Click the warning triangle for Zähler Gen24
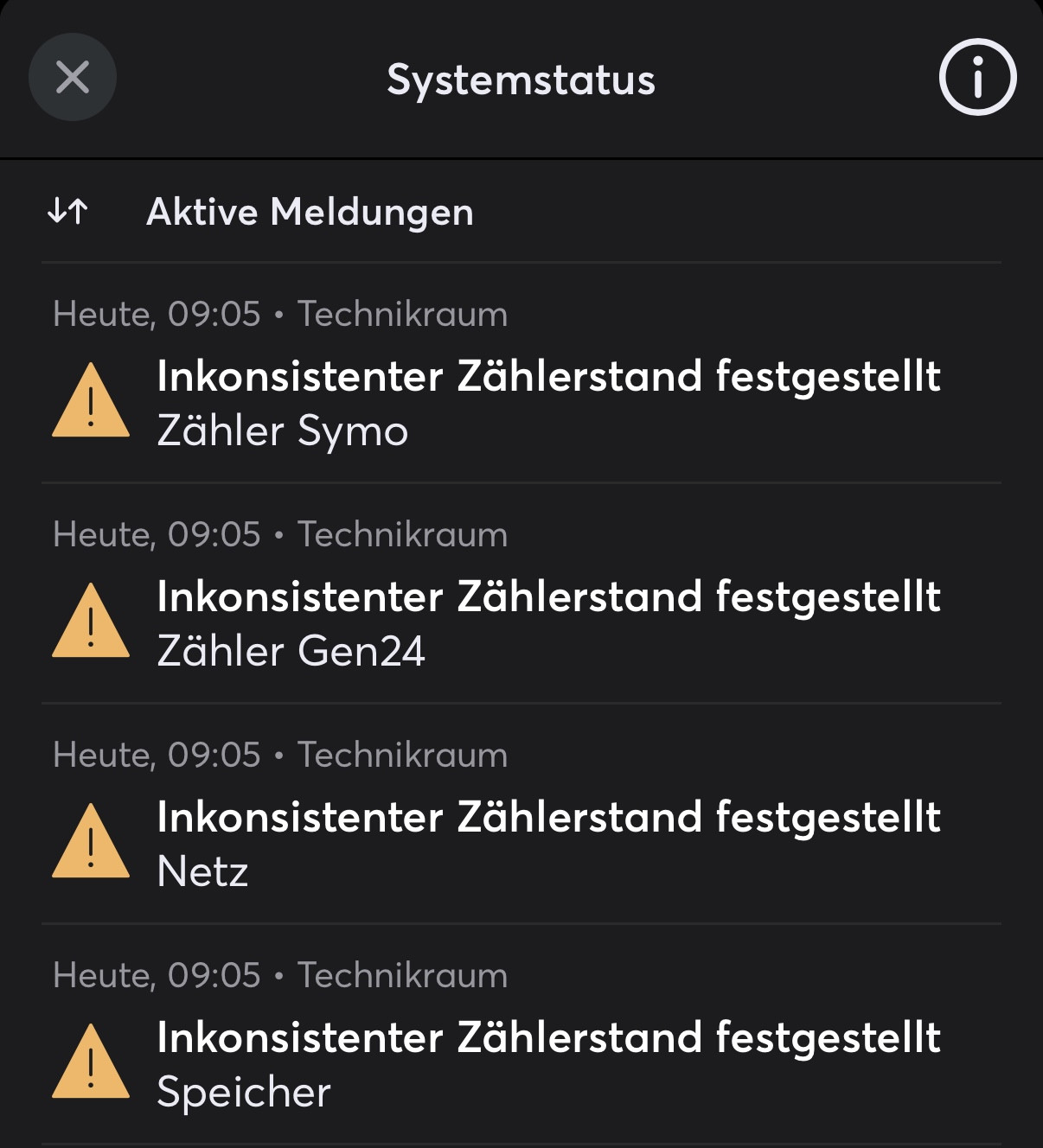This screenshot has height=1148, width=1043. [x=91, y=622]
